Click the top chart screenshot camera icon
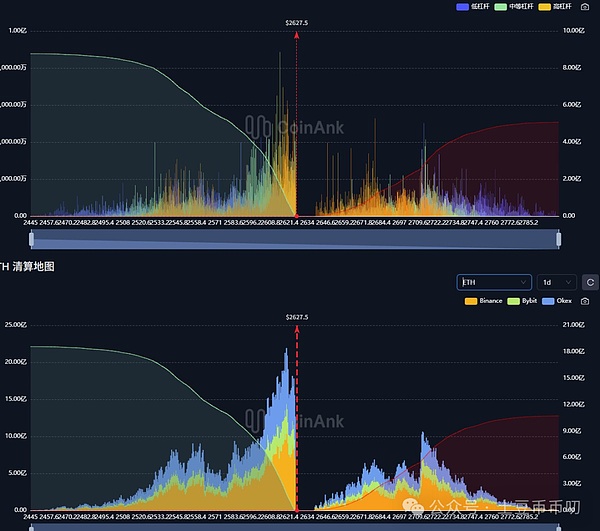Screen dimensions: 600x531 tap(584, 6)
